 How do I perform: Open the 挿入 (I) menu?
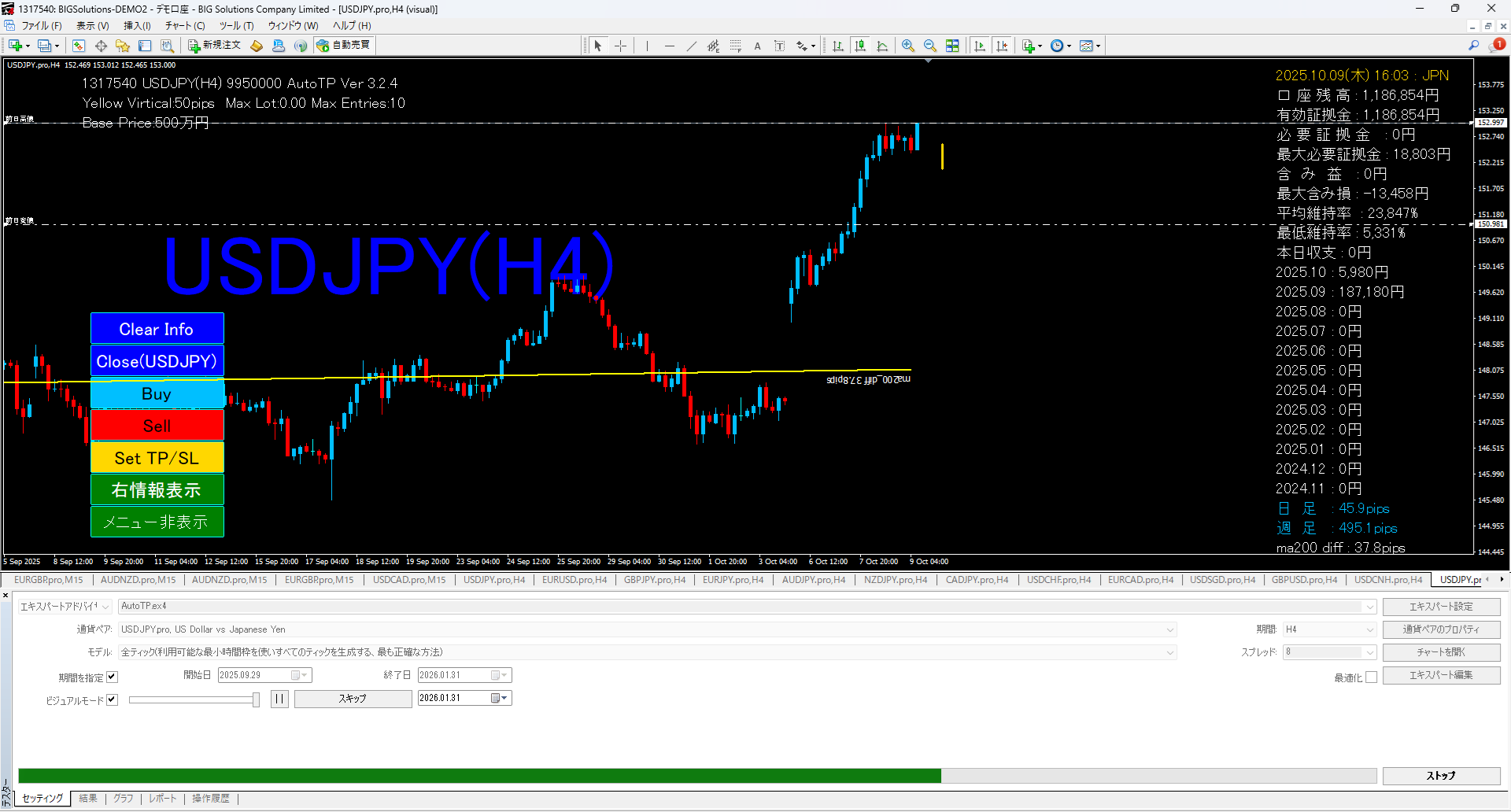(x=137, y=26)
